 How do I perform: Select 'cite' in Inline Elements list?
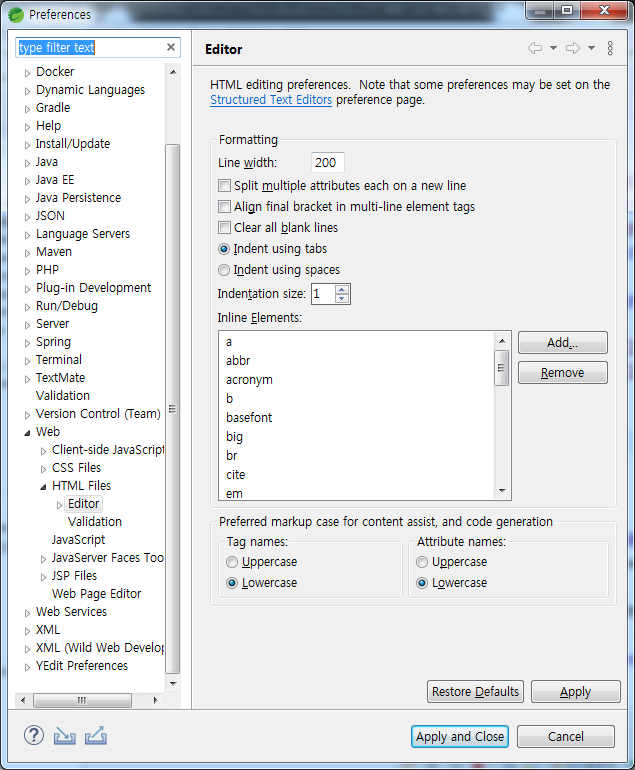236,475
